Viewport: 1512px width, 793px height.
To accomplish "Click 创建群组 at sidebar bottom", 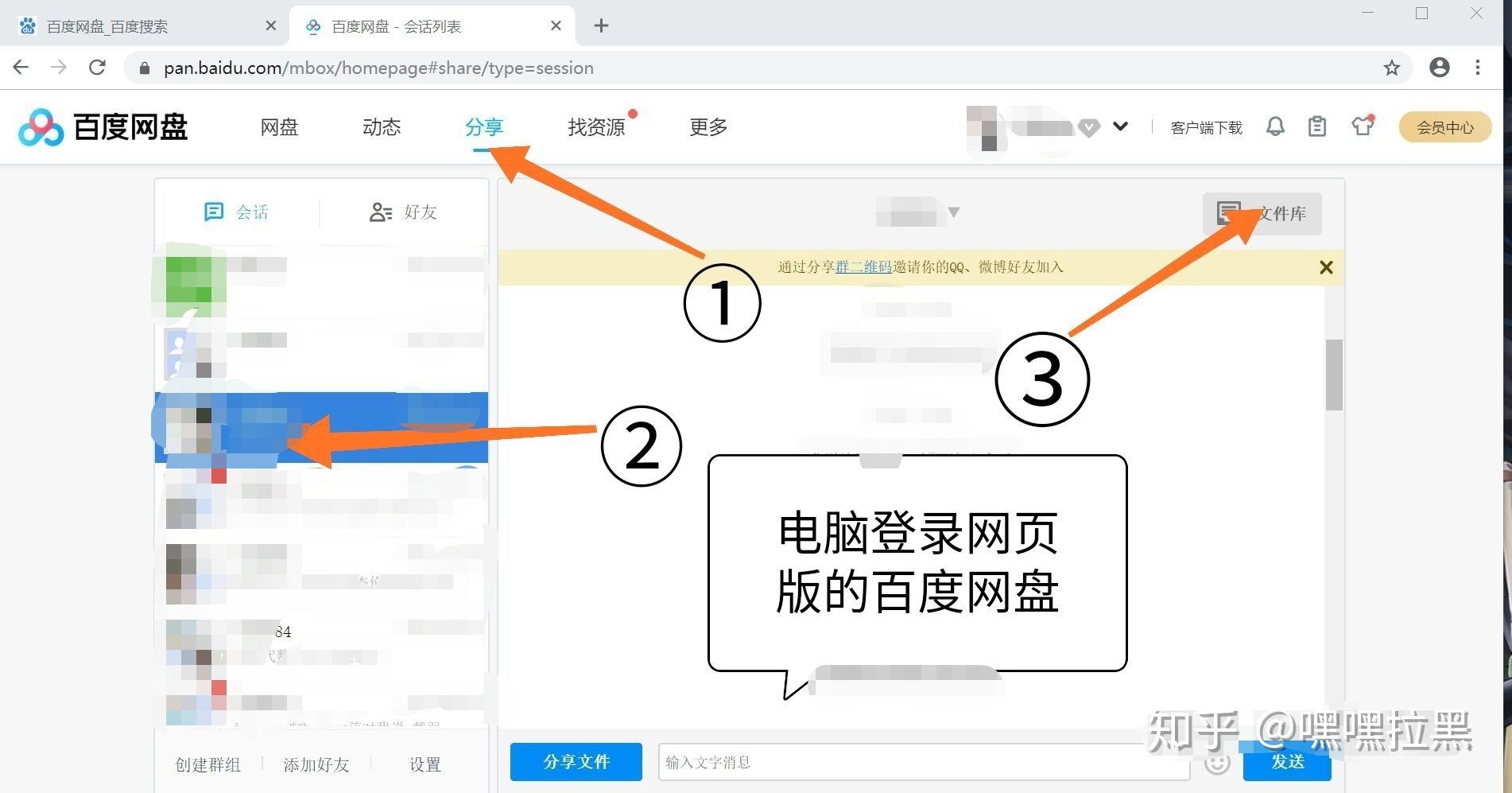I will pos(208,764).
